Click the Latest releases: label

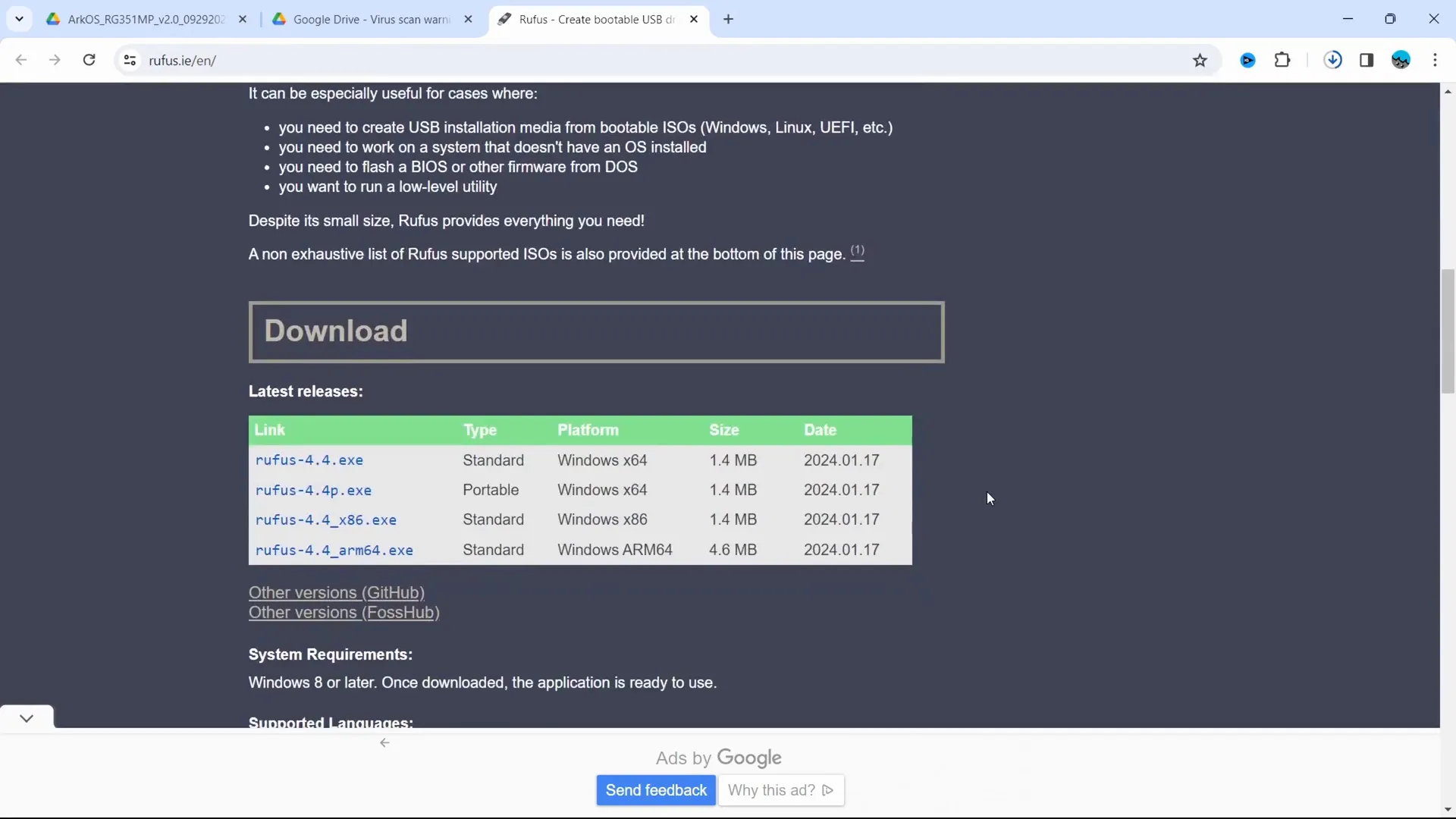pyautogui.click(x=306, y=391)
